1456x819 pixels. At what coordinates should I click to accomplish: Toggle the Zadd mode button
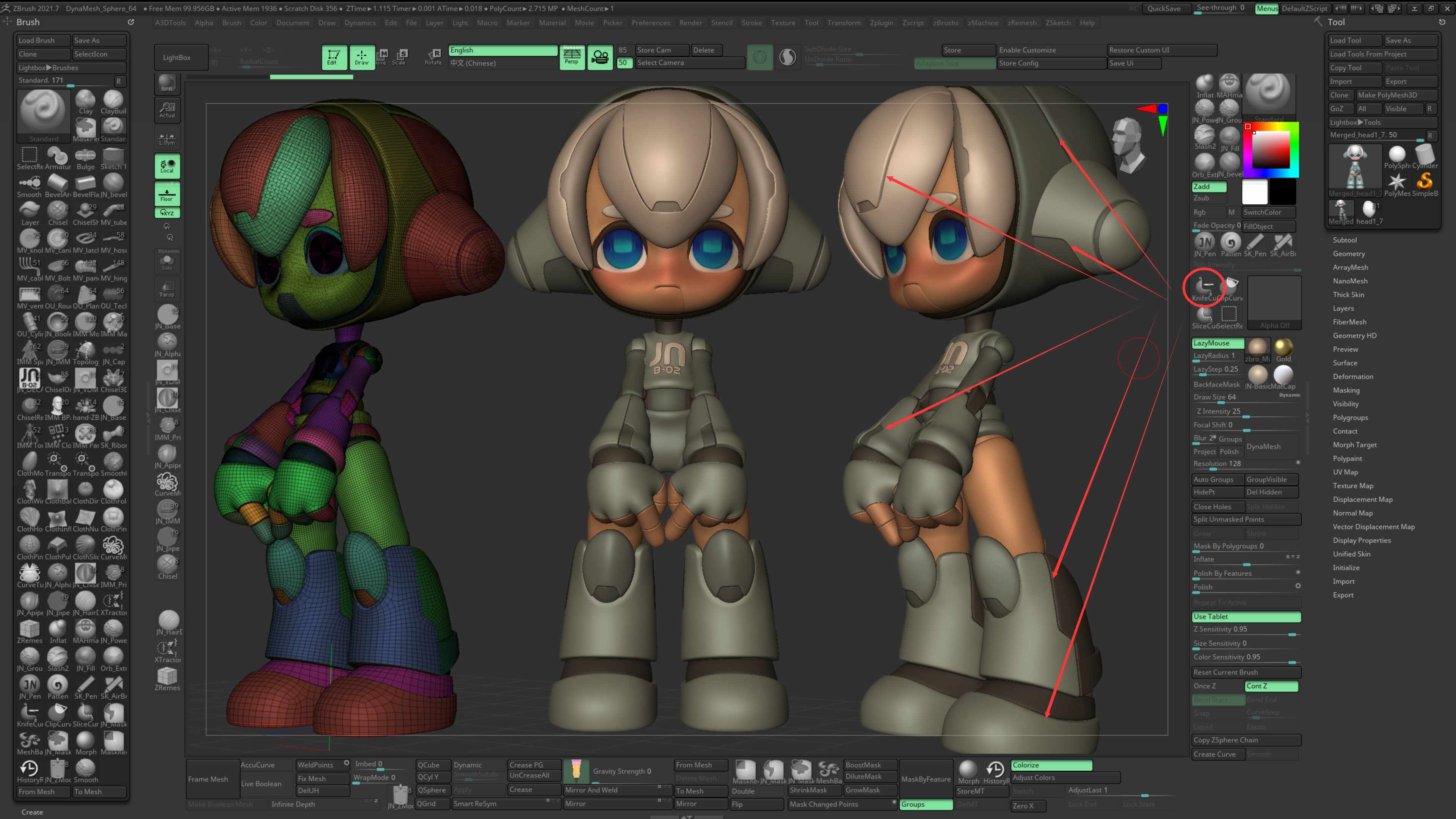point(1209,187)
